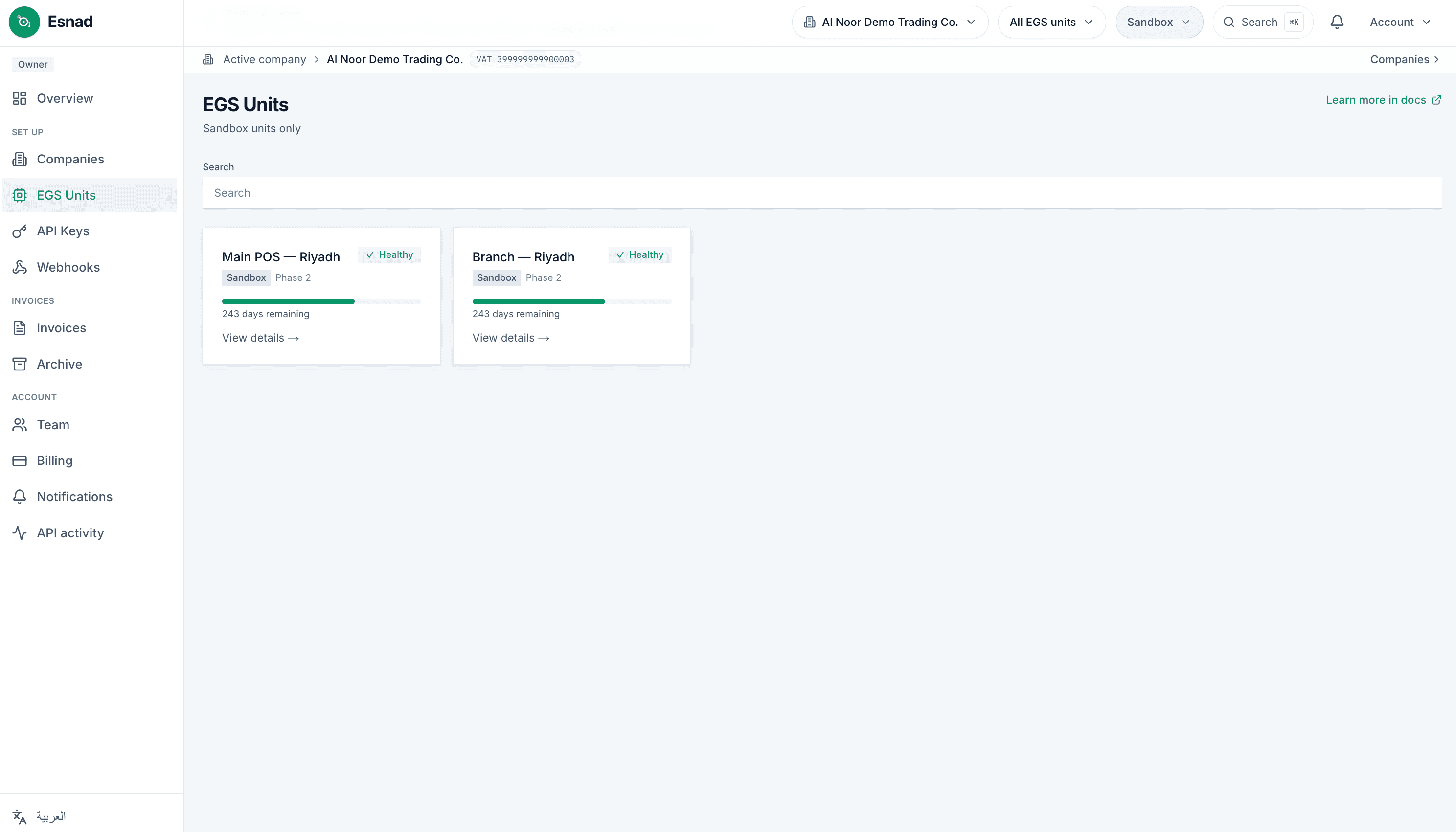Open the Sandbox environment dropdown
Viewport: 1456px width, 832px height.
pyautogui.click(x=1159, y=23)
